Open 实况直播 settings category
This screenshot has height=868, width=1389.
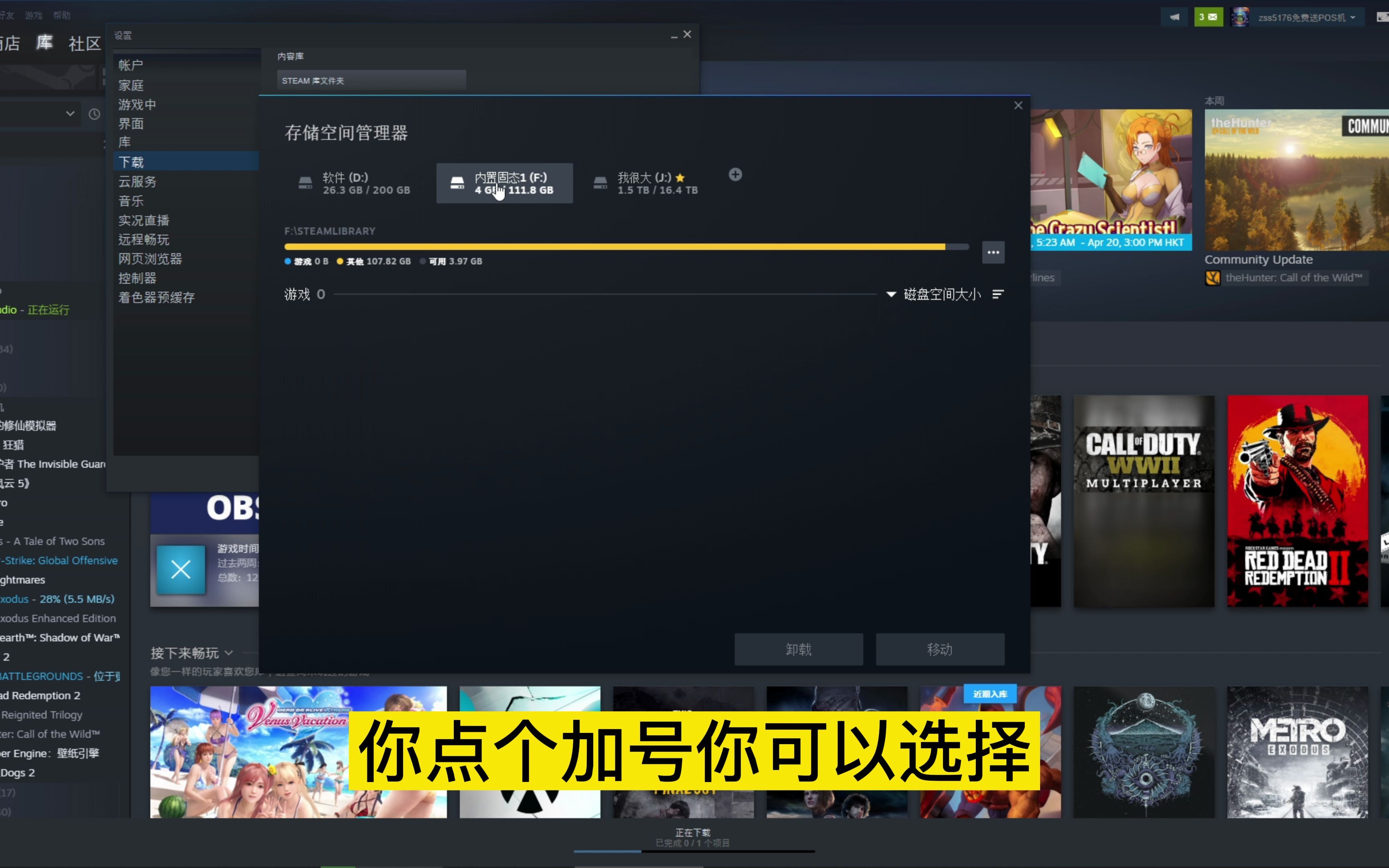click(x=186, y=221)
